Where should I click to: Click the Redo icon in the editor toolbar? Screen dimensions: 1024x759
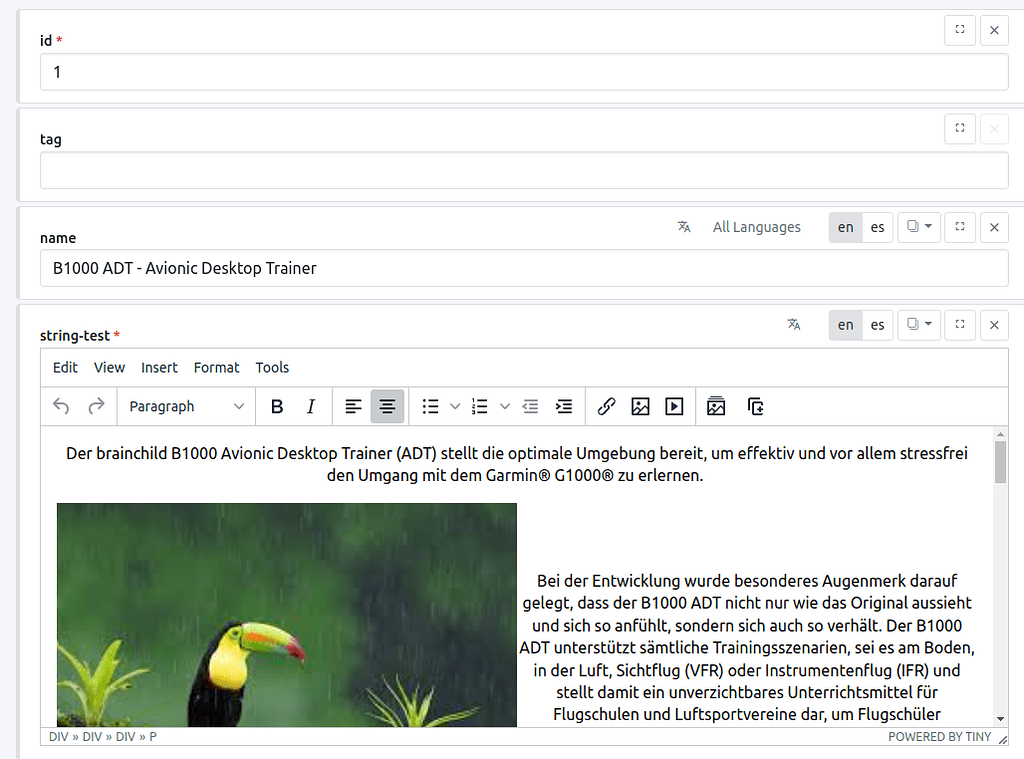point(97,406)
